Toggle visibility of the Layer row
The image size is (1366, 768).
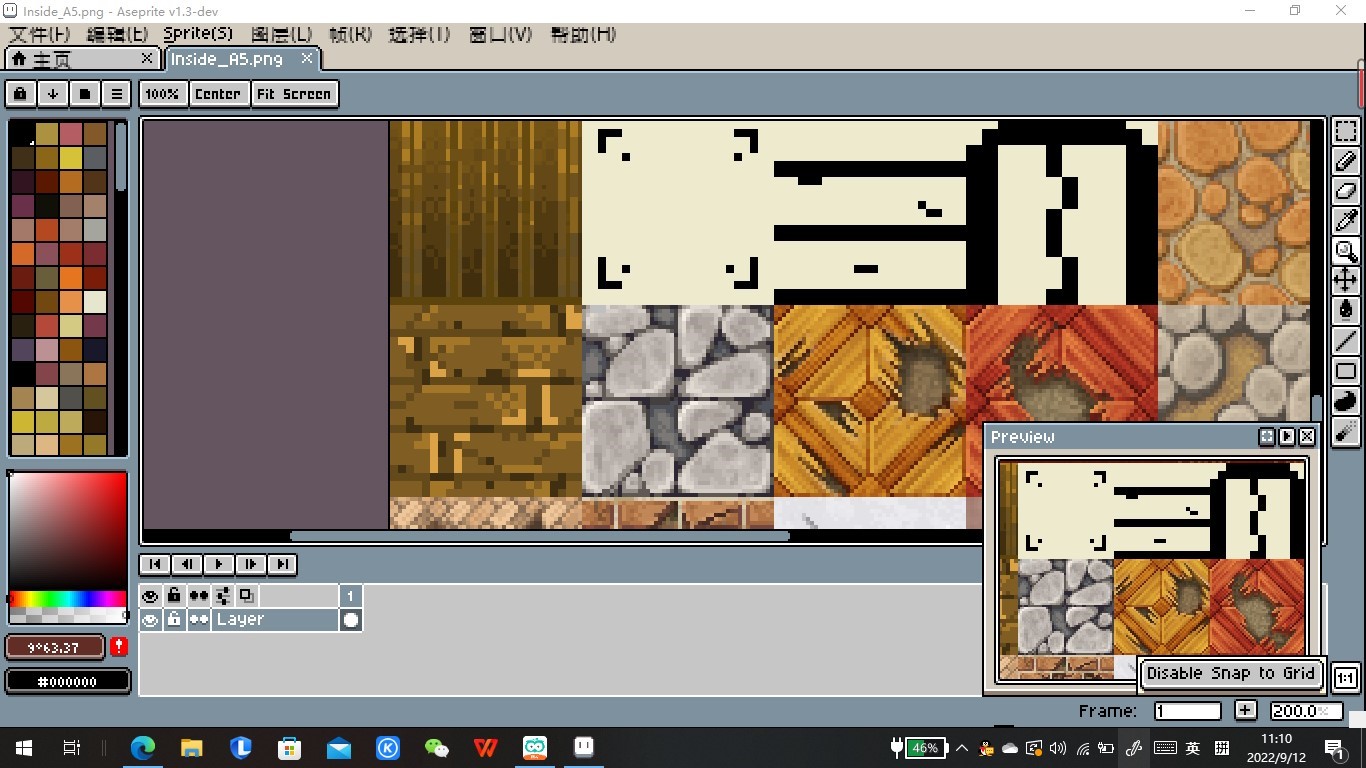pyautogui.click(x=150, y=620)
